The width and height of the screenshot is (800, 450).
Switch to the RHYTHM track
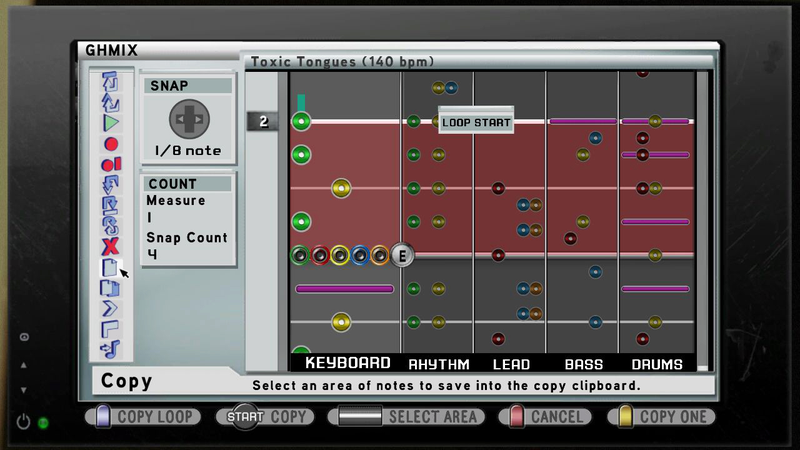[439, 364]
